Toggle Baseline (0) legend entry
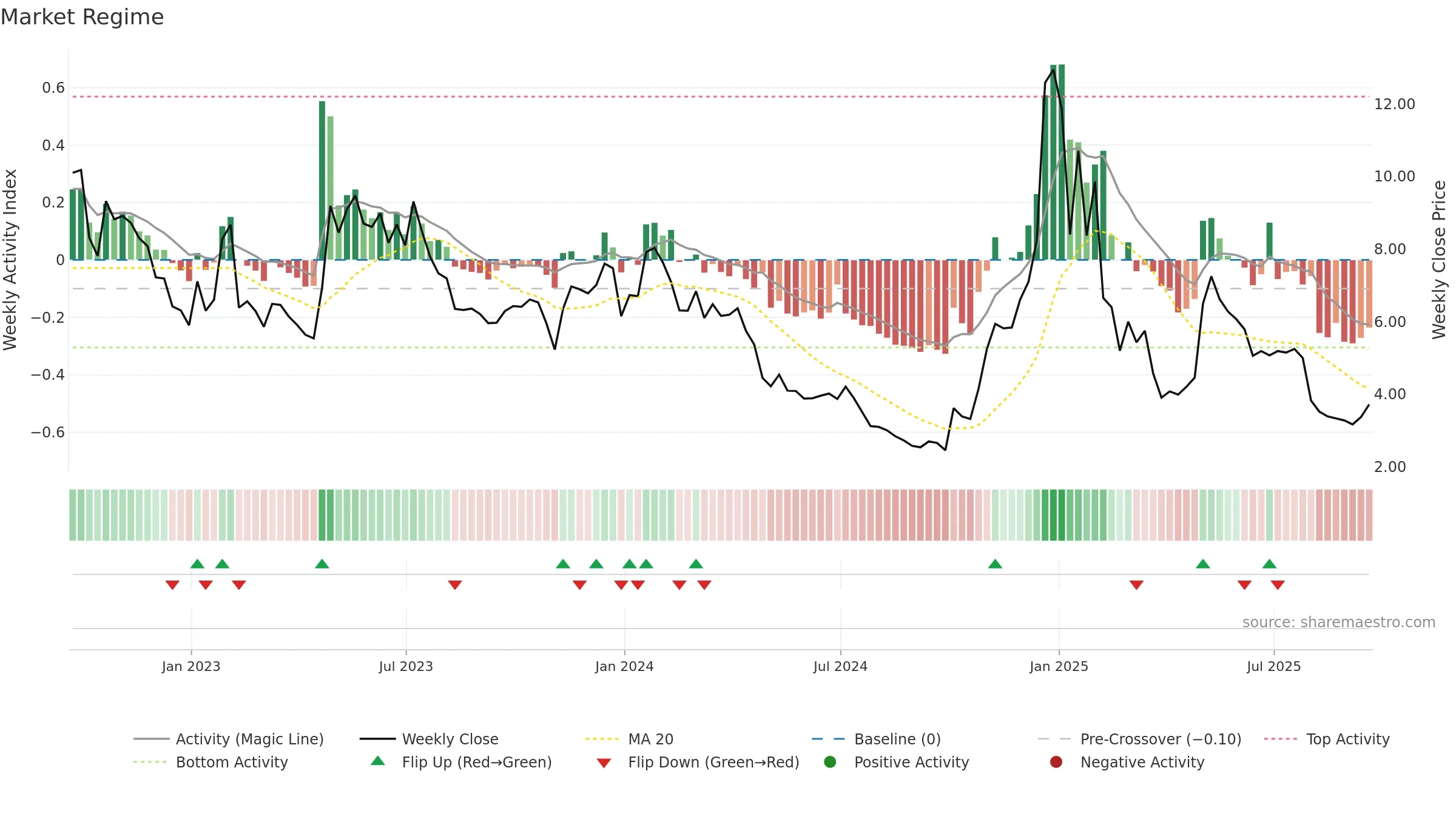Screen dimensions: 1456x819 [876, 739]
